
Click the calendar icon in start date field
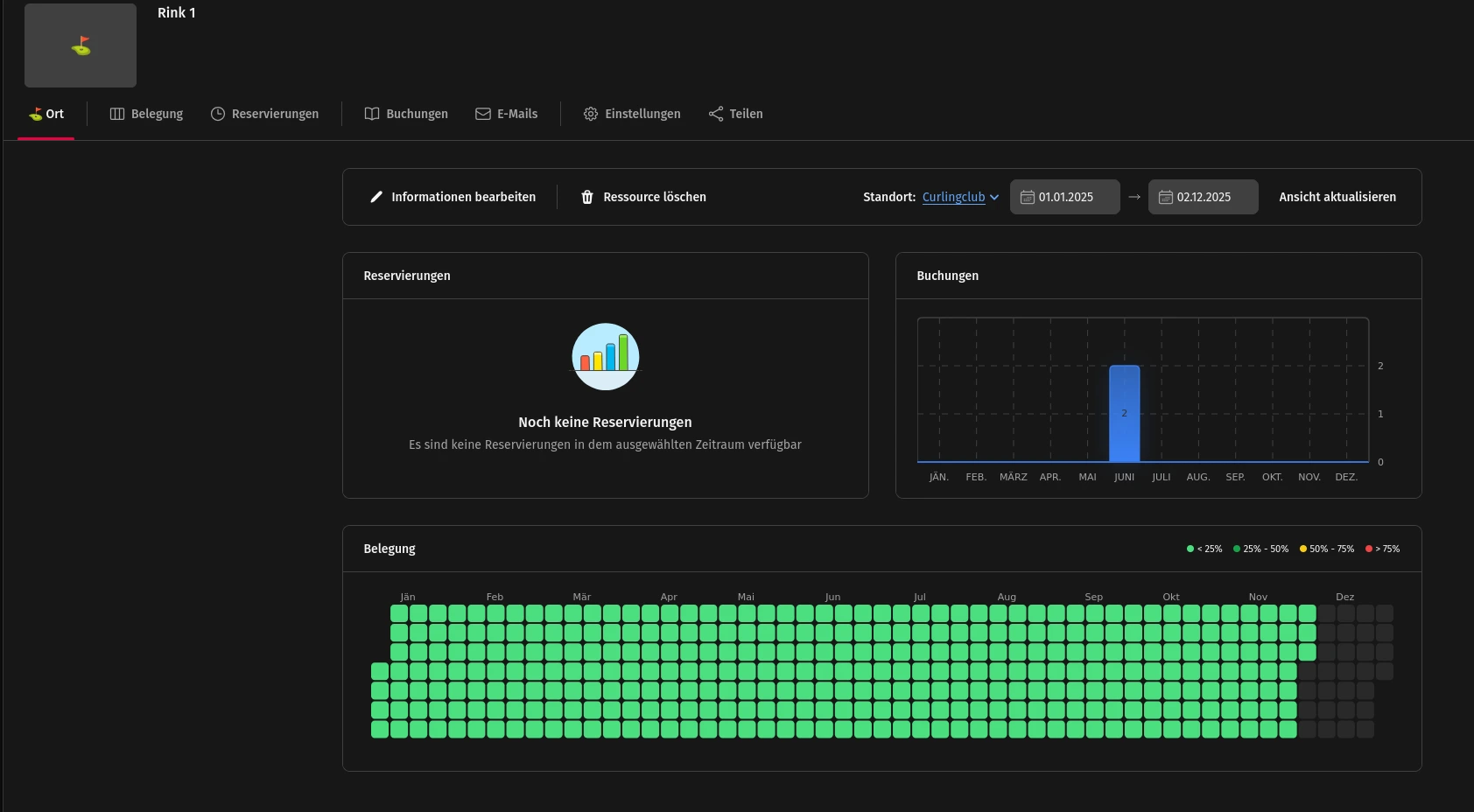click(x=1028, y=197)
